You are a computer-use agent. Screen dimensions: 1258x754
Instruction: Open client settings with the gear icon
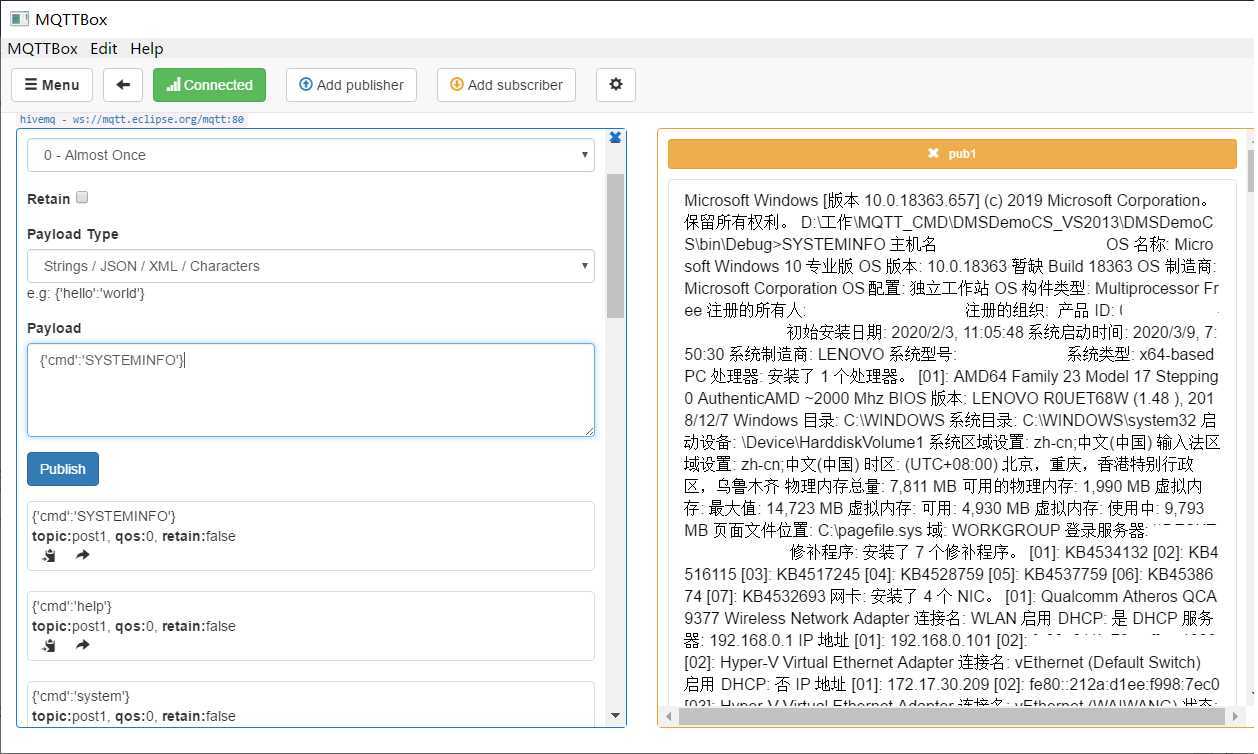616,85
